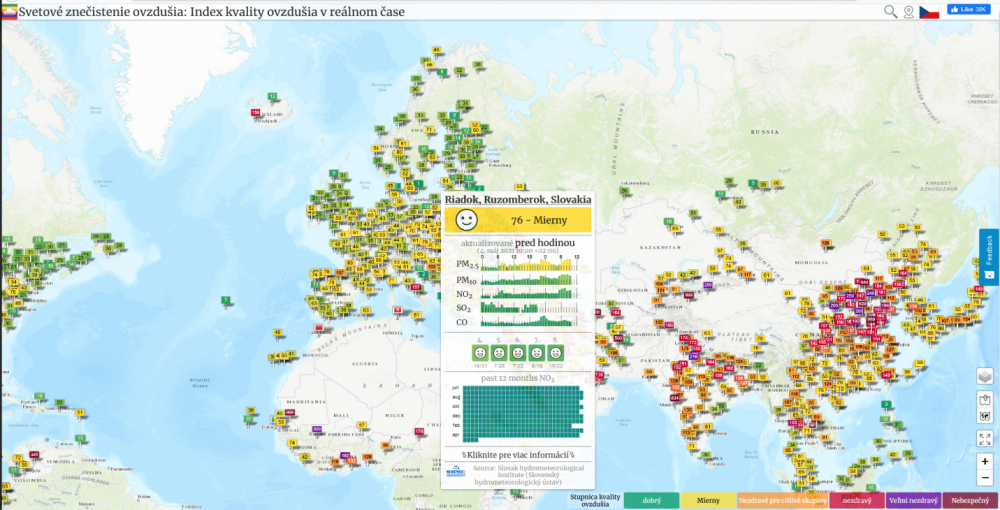Open Slovak hydrometeorological institute source link
Screen dimensions: 1000x510
click(x=525, y=474)
